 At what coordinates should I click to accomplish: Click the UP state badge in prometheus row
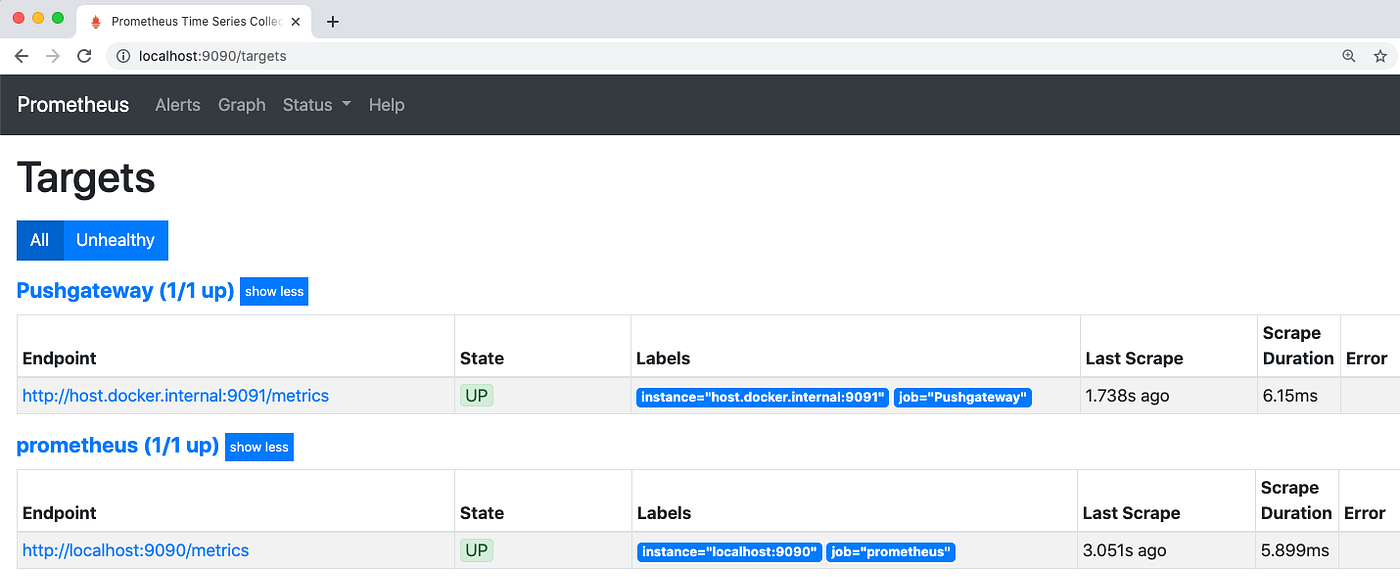point(477,550)
